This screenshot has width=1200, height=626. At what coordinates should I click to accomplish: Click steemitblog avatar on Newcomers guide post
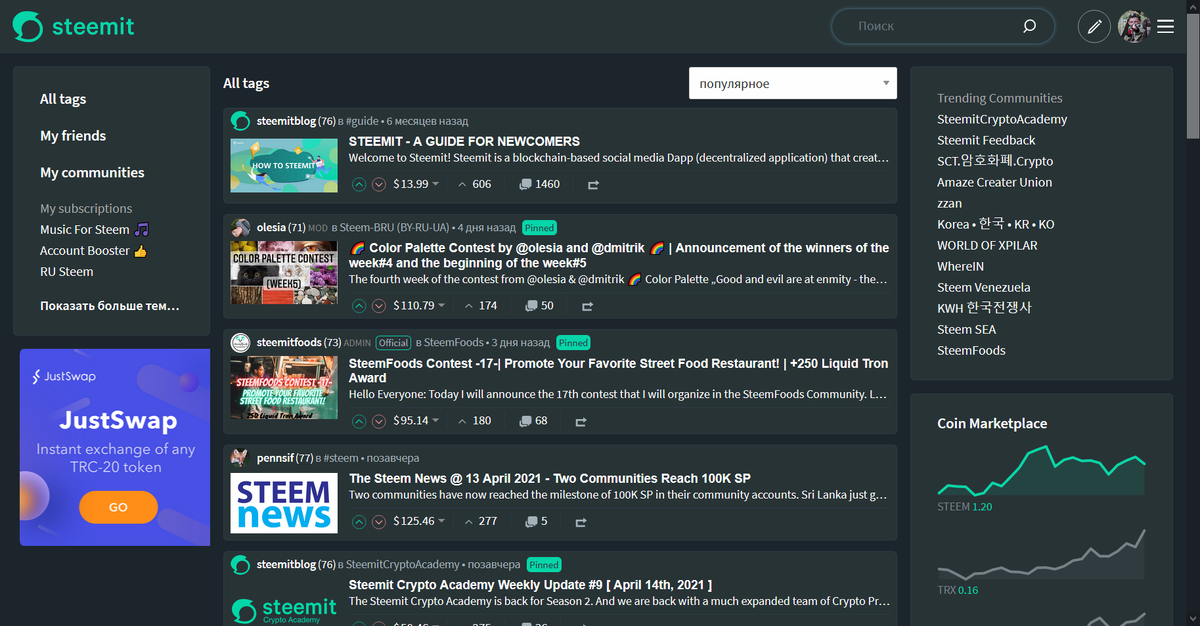(x=240, y=121)
